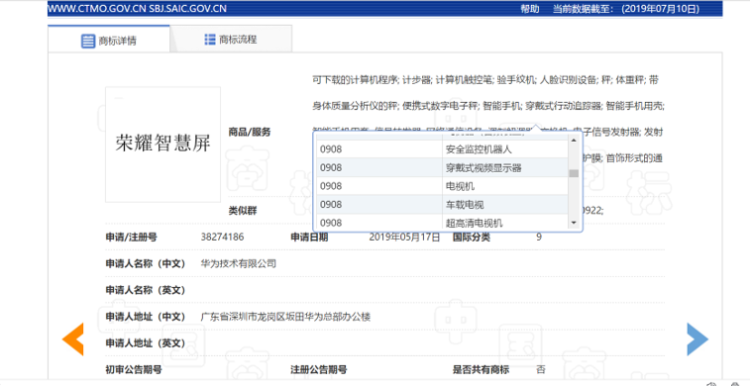The image size is (750, 386).
Task: Select the 安全监控机器人 row
Action: coord(442,149)
